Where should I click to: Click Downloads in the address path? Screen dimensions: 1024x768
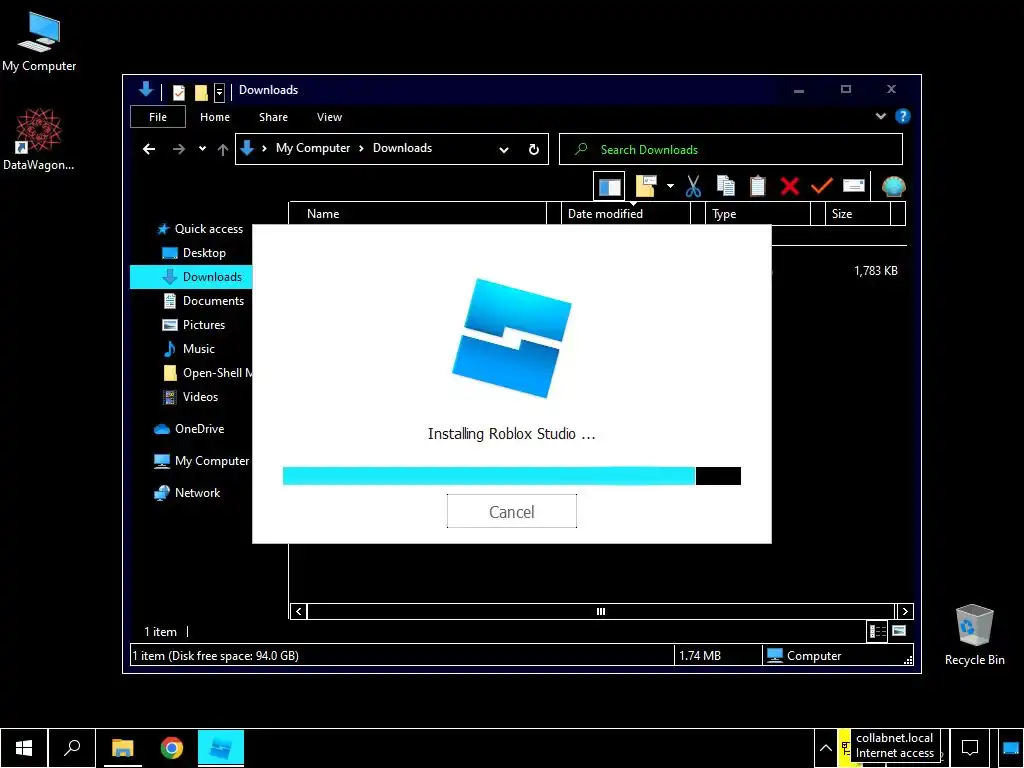tap(402, 148)
